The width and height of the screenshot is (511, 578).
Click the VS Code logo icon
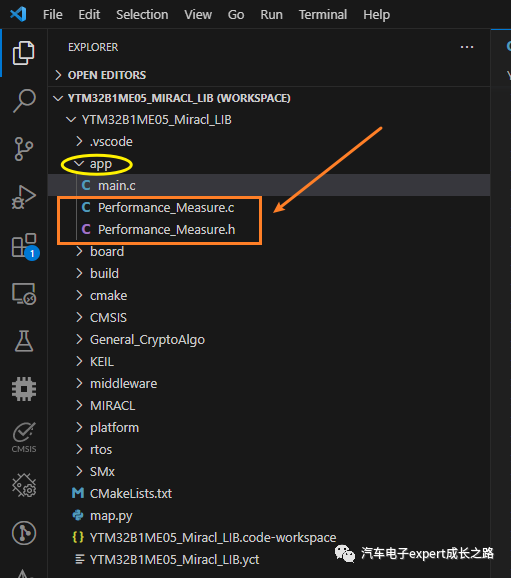[x=18, y=14]
